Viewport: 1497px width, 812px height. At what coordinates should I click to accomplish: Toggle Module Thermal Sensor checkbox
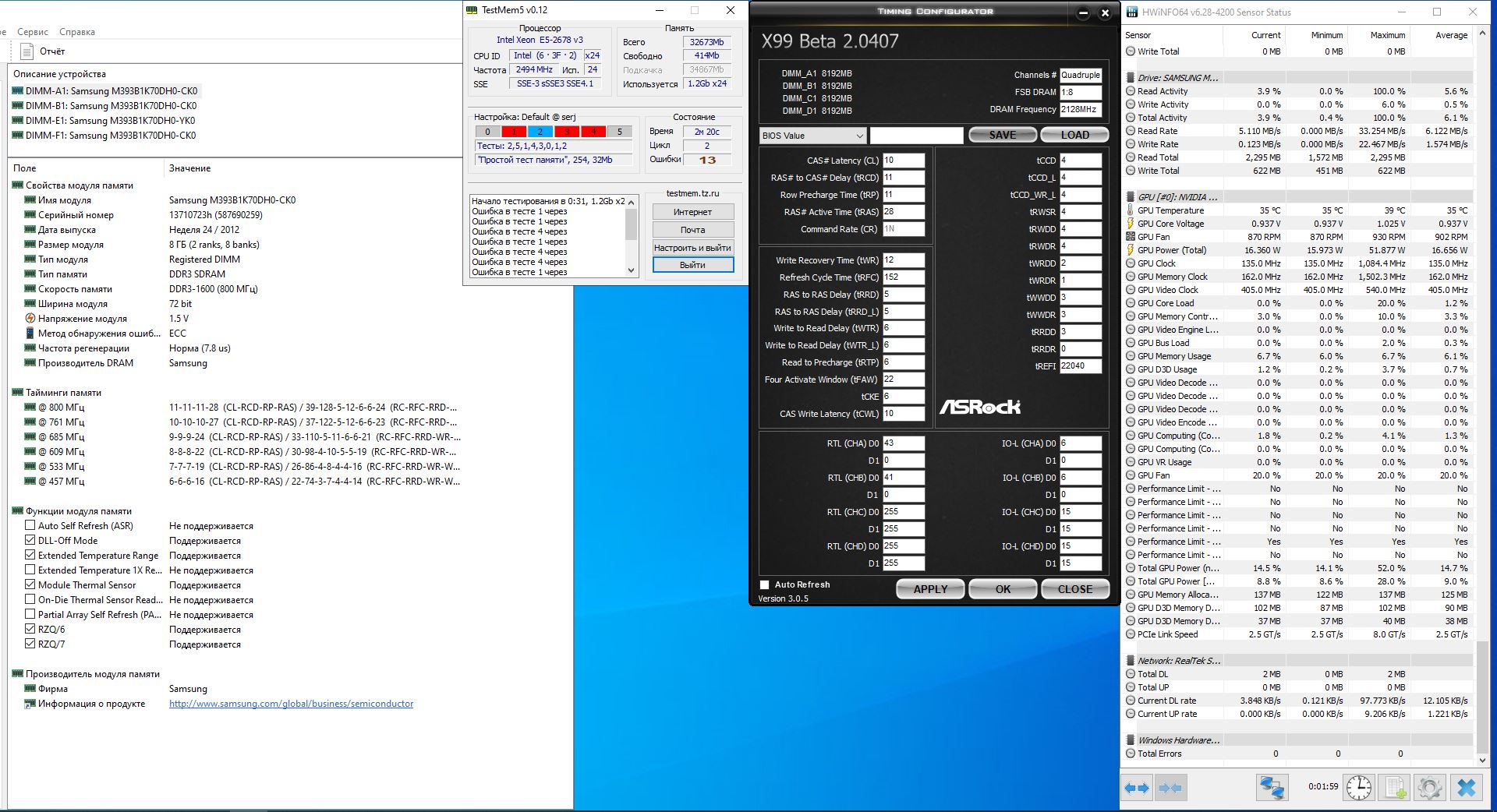(x=30, y=585)
